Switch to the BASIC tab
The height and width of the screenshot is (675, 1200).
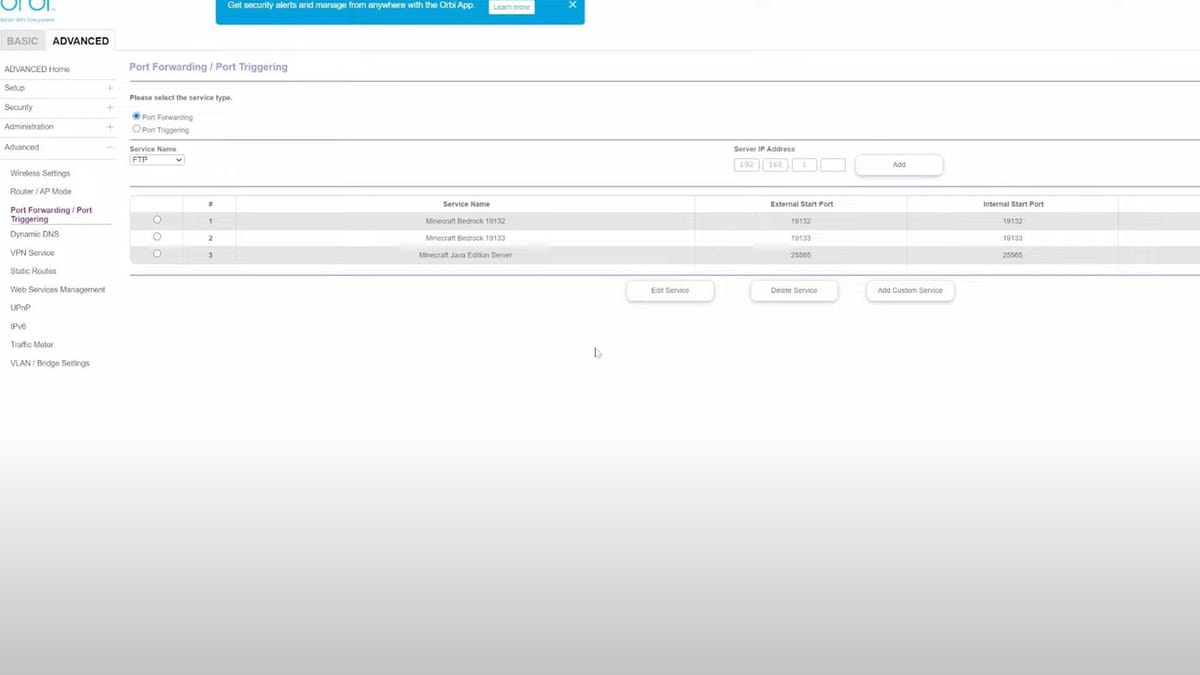point(22,41)
